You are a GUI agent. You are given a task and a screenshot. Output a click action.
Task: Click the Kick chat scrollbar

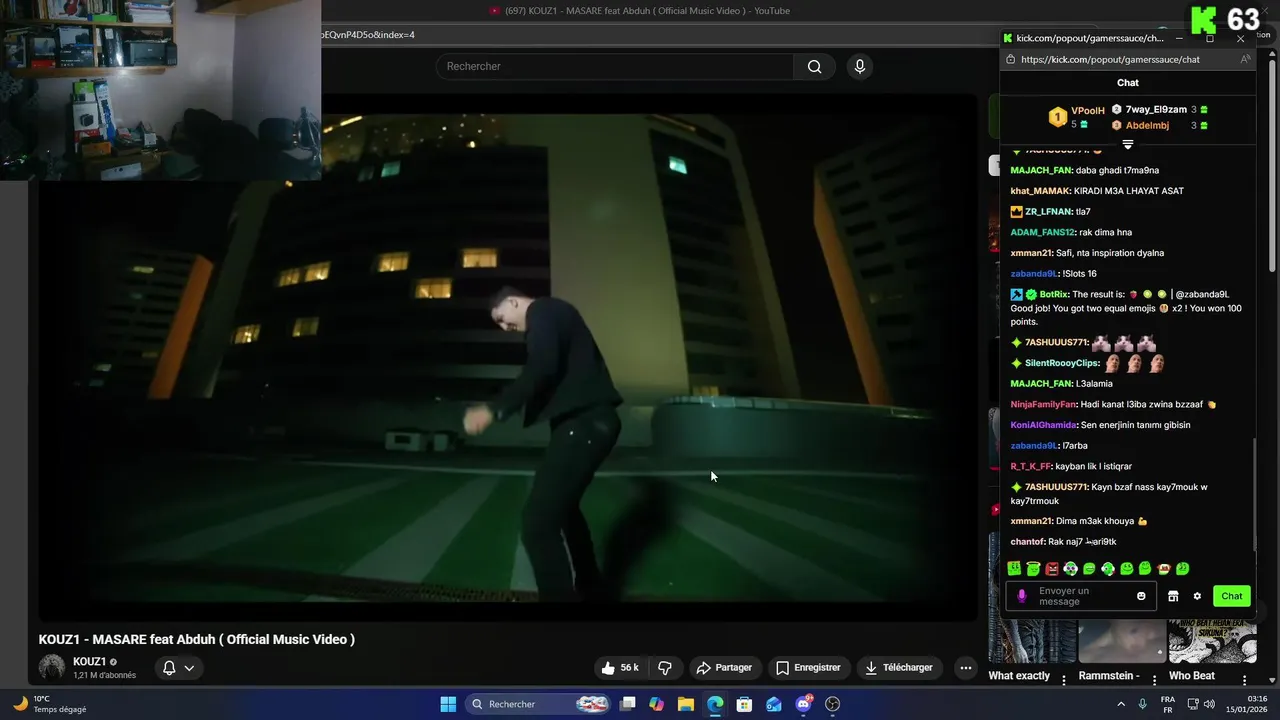1255,495
